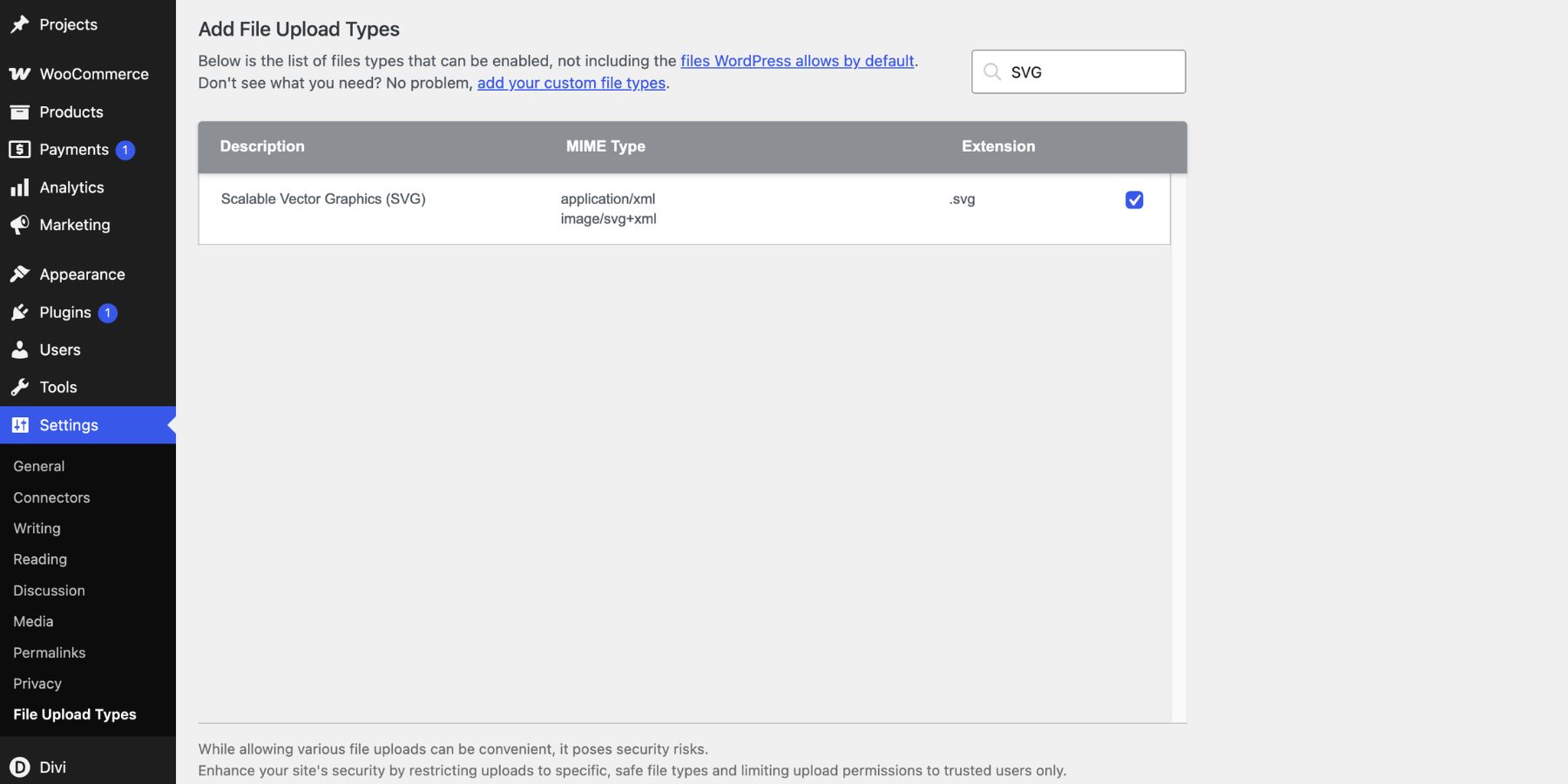This screenshot has width=1568, height=784.
Task: Click 'Scalable Vector Graphics (SVG)' description cell
Action: point(323,199)
